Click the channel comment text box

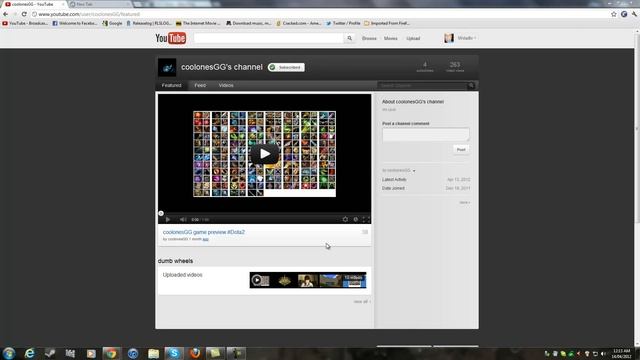[426, 134]
